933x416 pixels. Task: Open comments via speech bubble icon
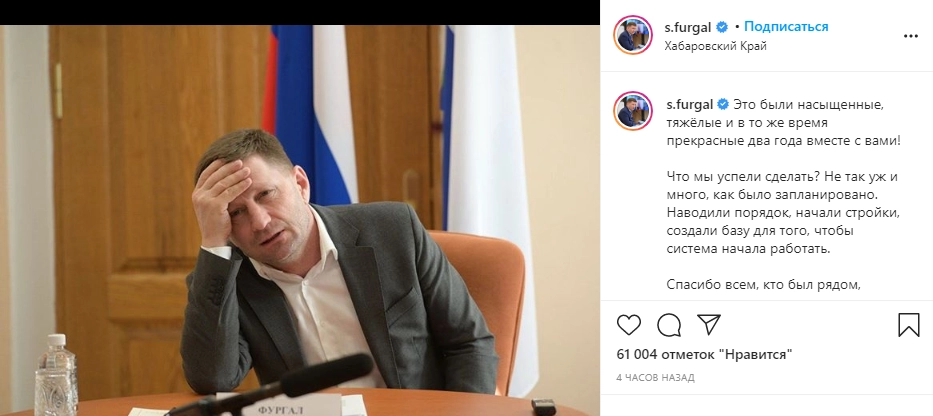click(x=669, y=325)
